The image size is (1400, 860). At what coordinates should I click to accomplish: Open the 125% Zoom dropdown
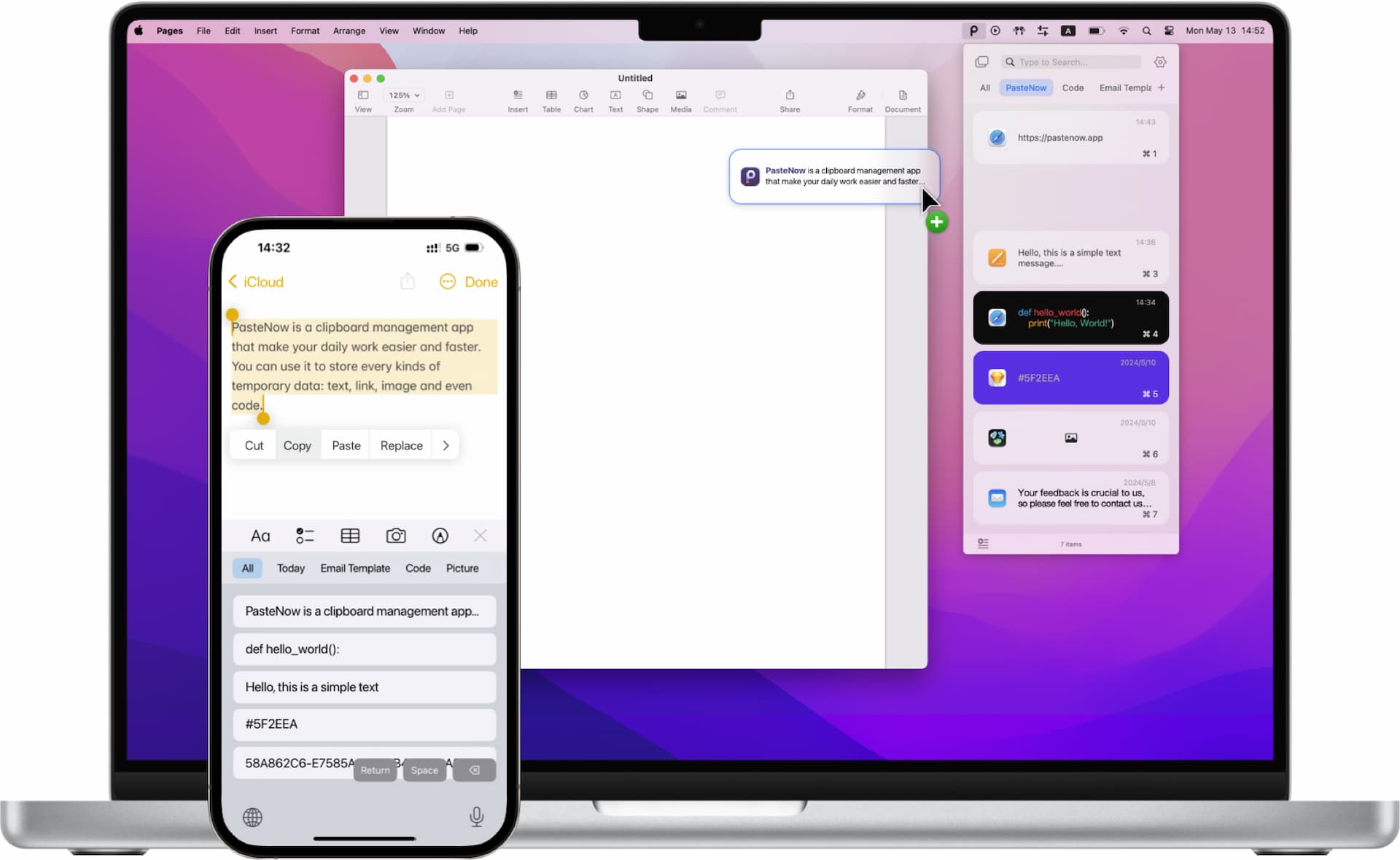click(404, 95)
